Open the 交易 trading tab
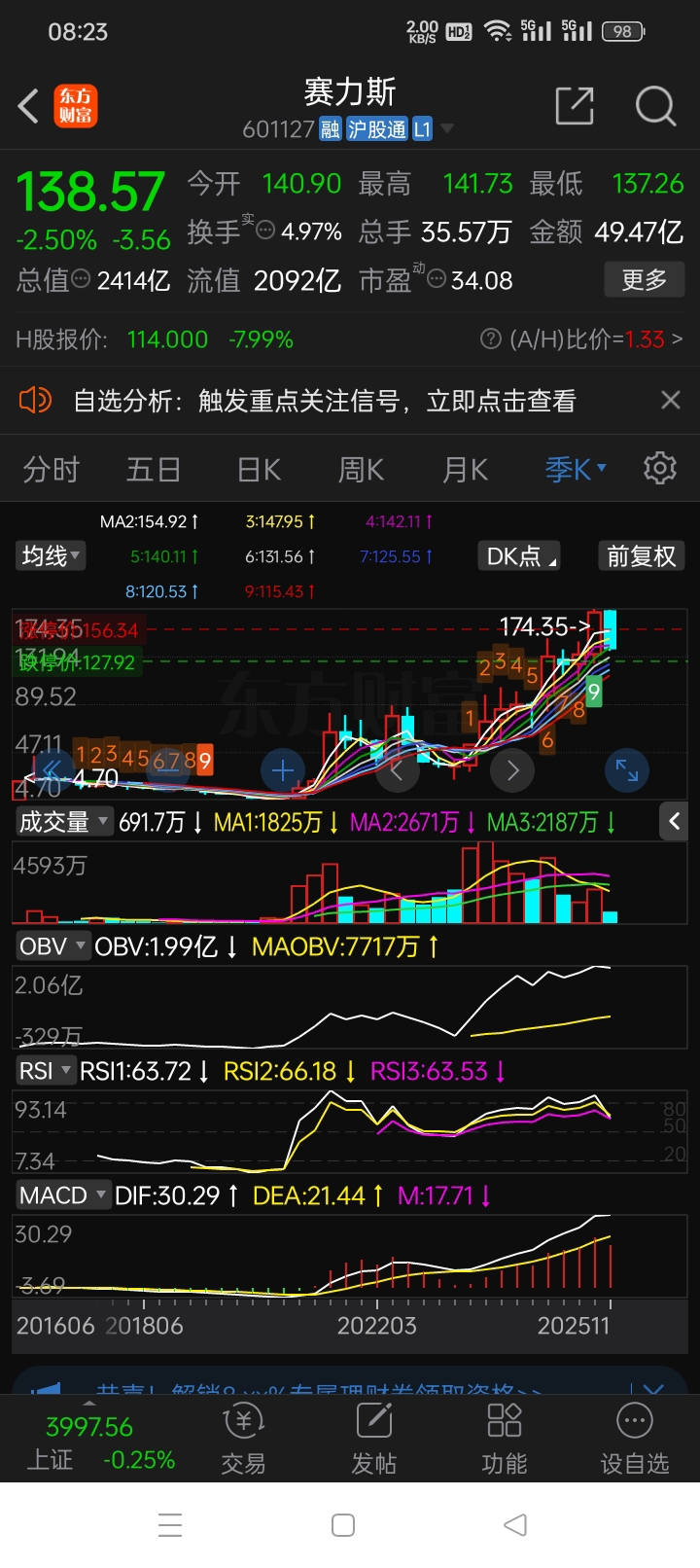The height and width of the screenshot is (1568, 700). [243, 1440]
